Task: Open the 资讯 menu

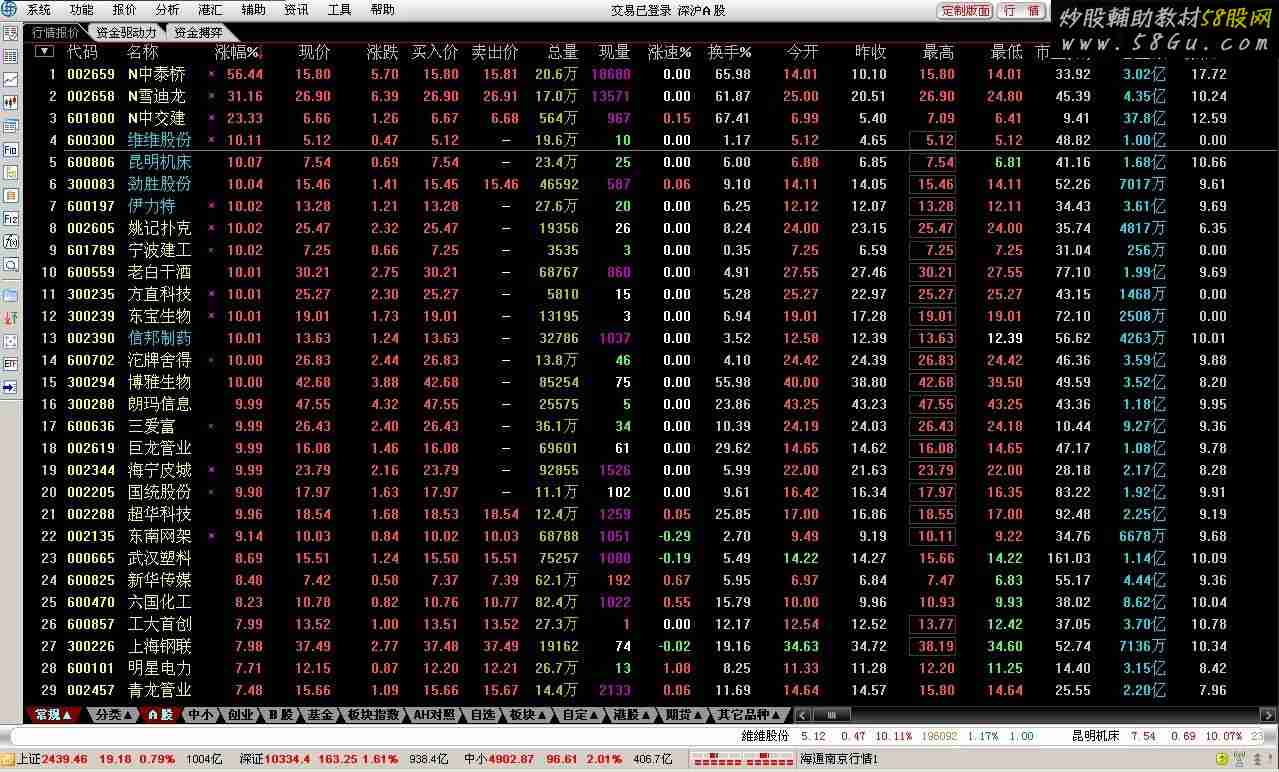Action: (297, 10)
